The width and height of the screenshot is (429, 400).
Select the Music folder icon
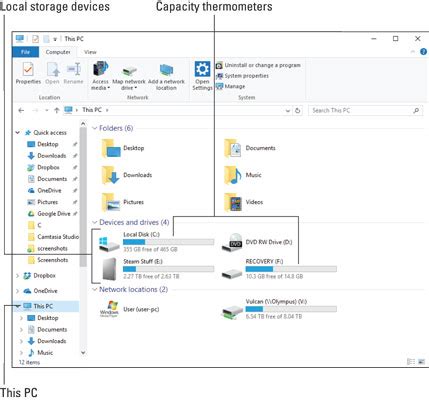point(233,175)
